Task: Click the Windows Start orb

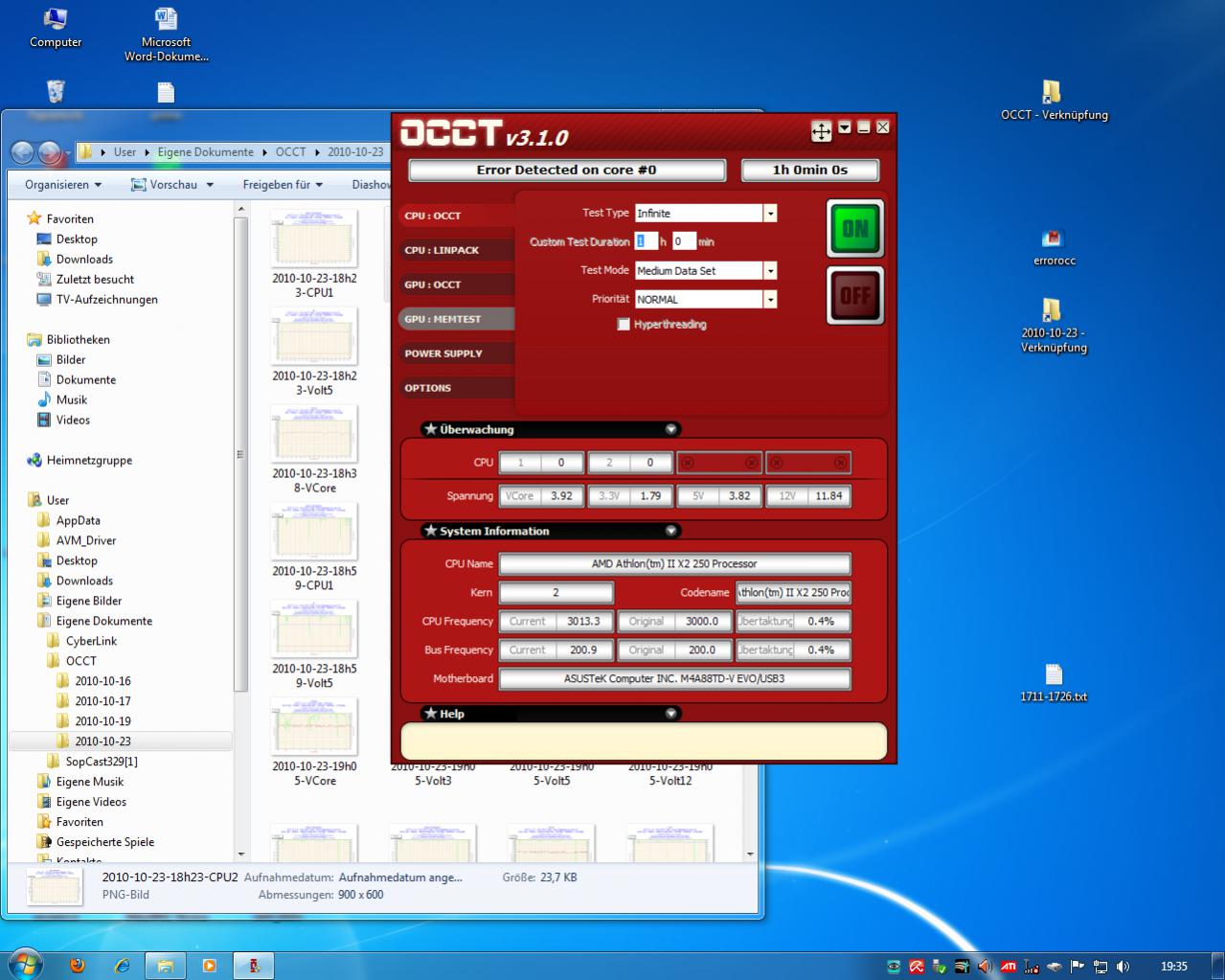Action: pos(25,963)
